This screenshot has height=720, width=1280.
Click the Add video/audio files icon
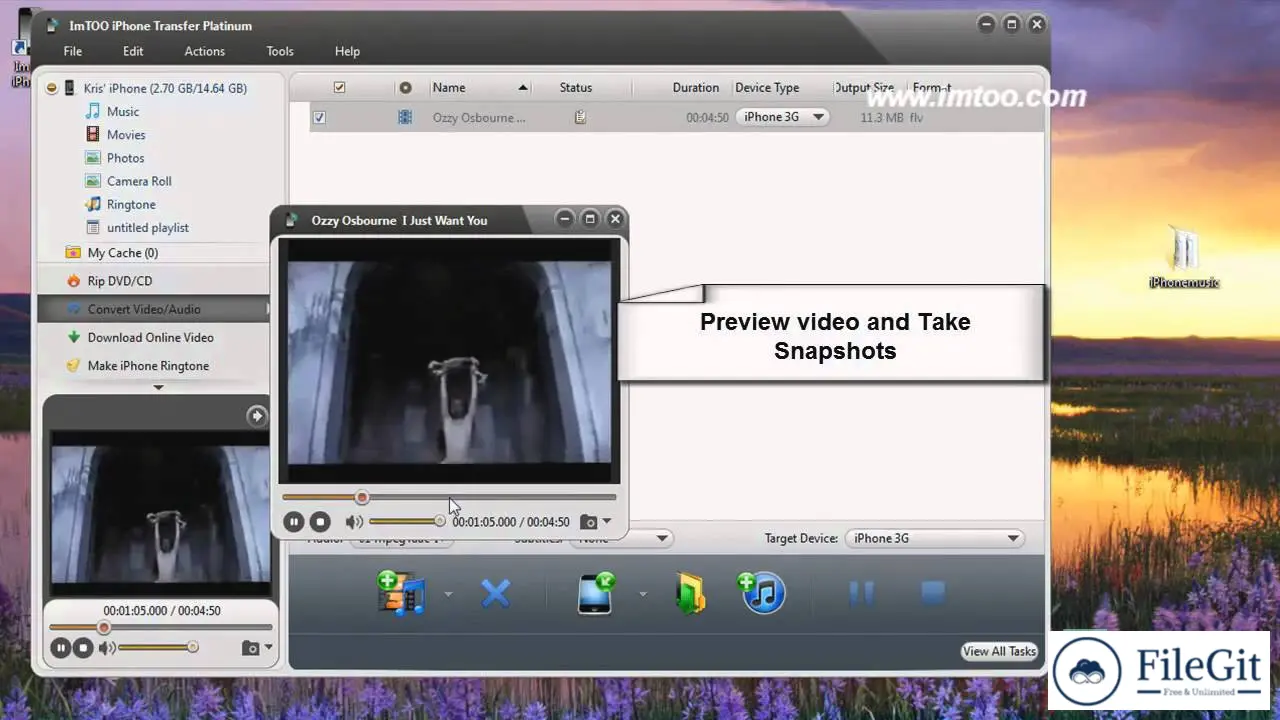[403, 593]
